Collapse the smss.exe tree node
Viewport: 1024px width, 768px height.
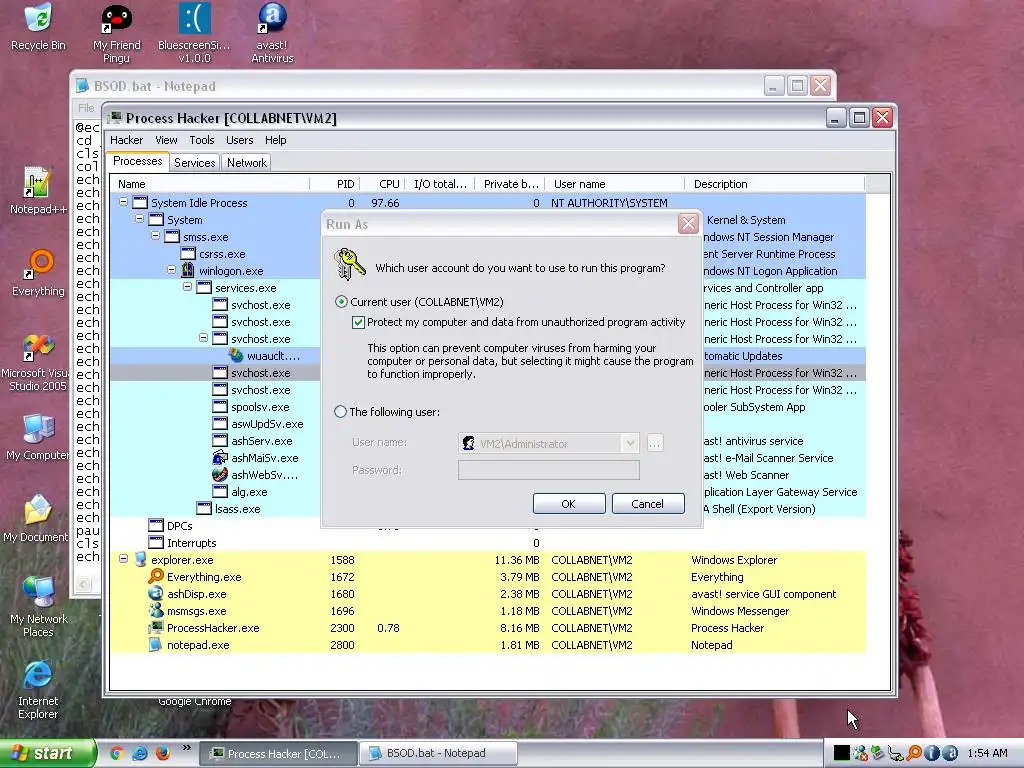click(x=155, y=236)
